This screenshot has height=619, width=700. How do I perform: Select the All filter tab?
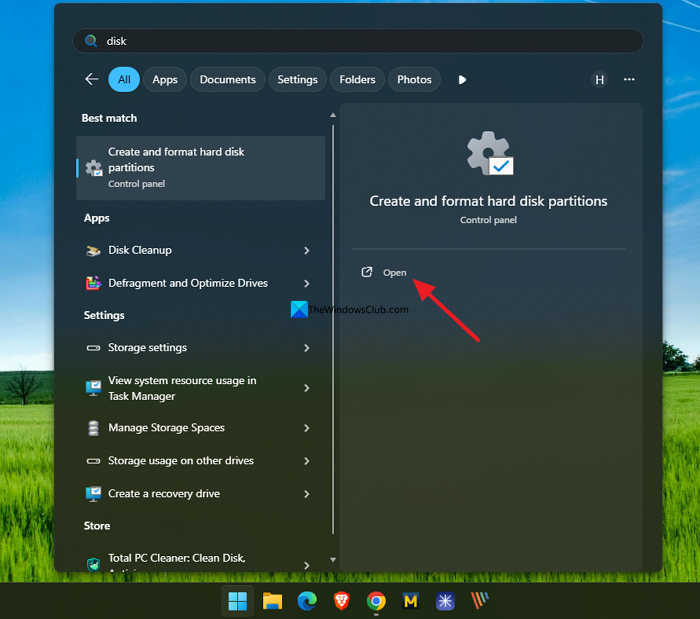tap(124, 79)
